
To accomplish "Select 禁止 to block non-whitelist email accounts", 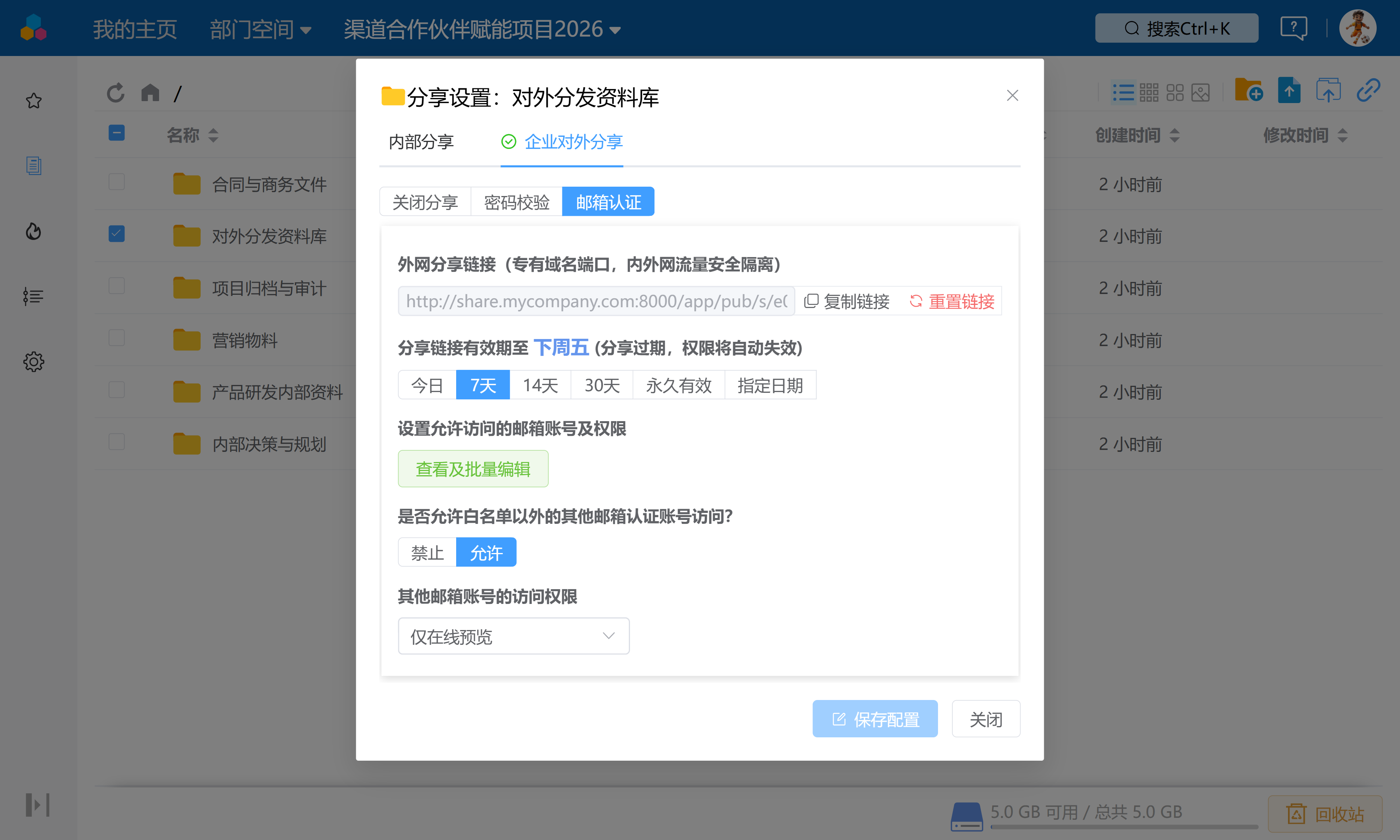I will pyautogui.click(x=427, y=552).
